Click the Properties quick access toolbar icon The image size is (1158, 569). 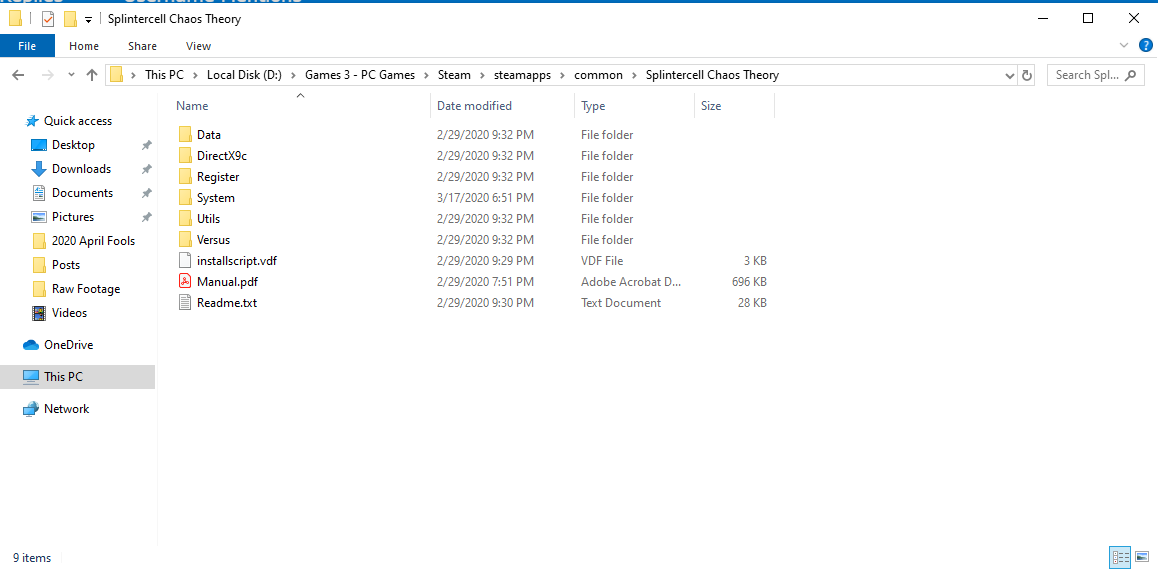click(x=48, y=19)
